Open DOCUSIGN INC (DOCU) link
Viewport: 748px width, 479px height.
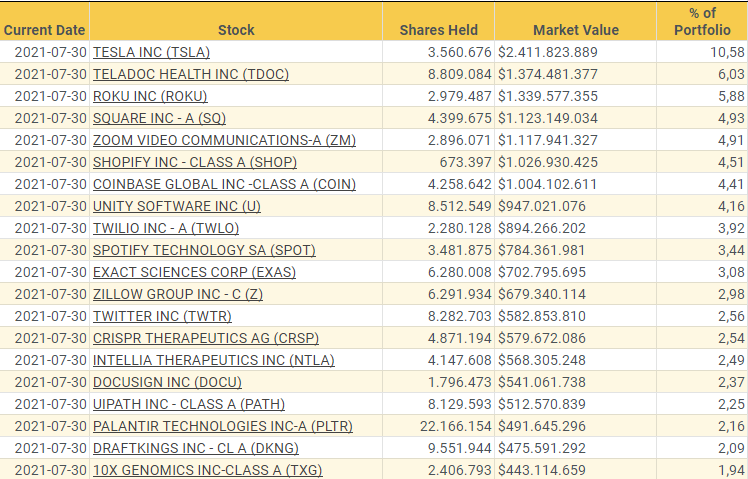[167, 381]
